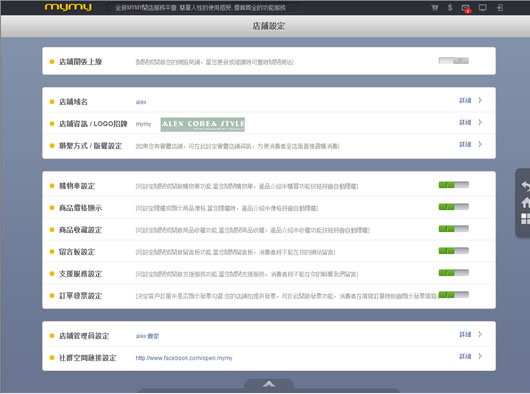Click the bottom up-arrow panel expander
Viewport: 530px width, 394px height.
tap(269, 384)
